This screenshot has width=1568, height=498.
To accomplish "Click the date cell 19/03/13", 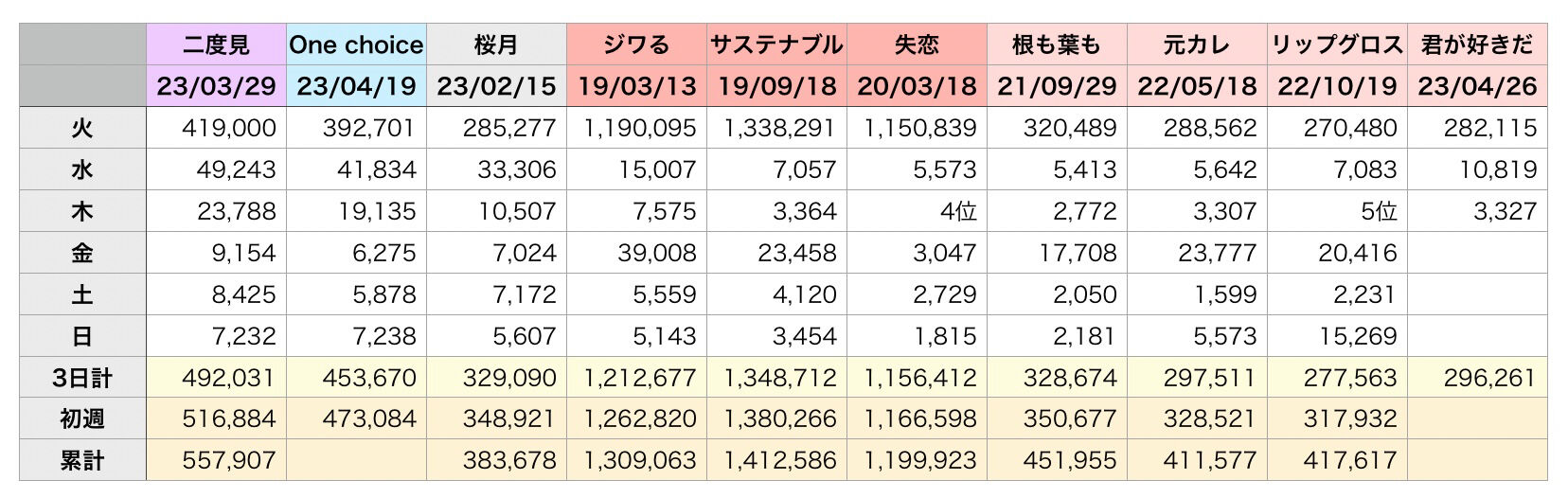I will coord(636,86).
